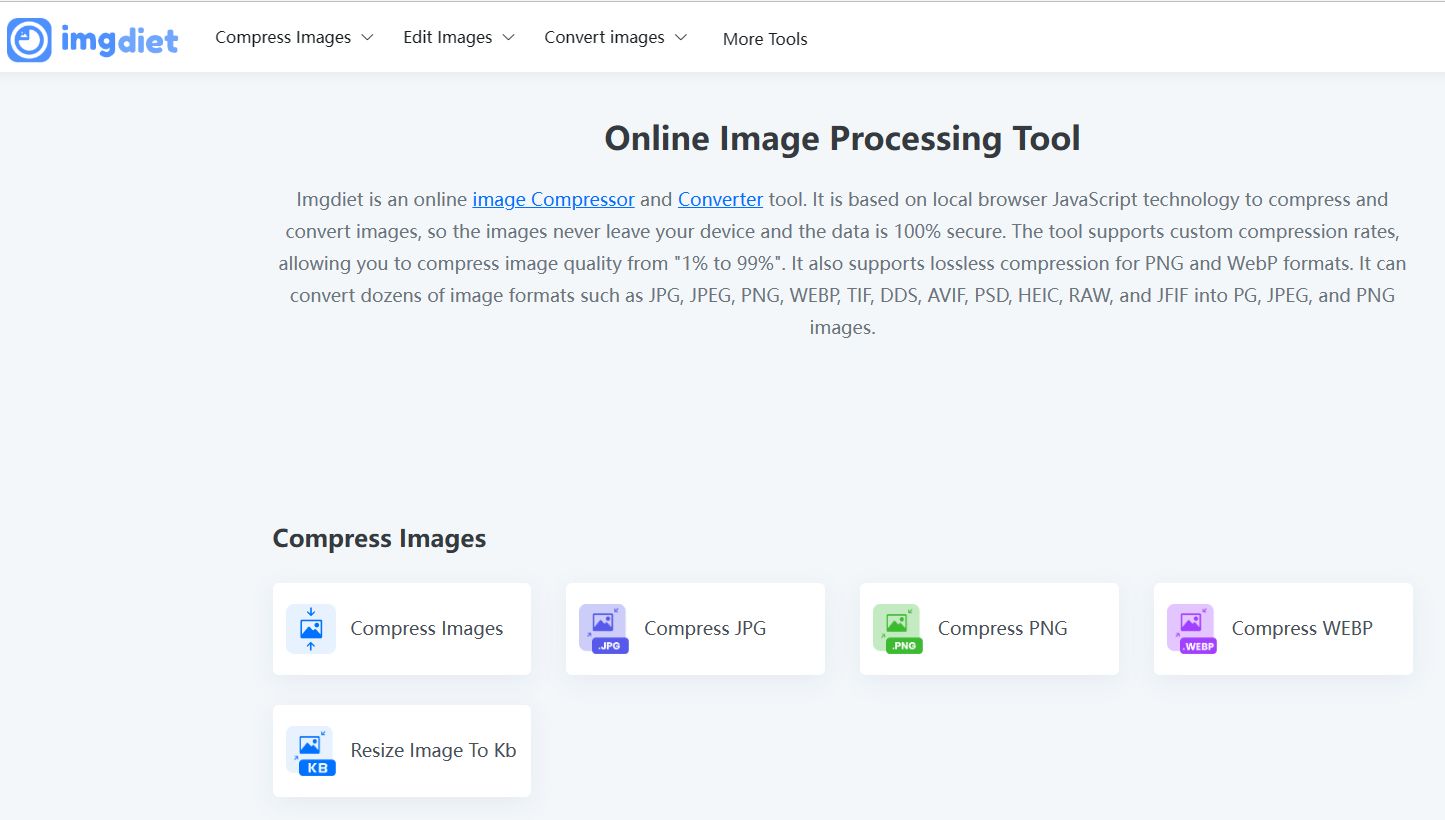Click the imgdiet brand name text
The image size is (1445, 820).
click(x=119, y=40)
